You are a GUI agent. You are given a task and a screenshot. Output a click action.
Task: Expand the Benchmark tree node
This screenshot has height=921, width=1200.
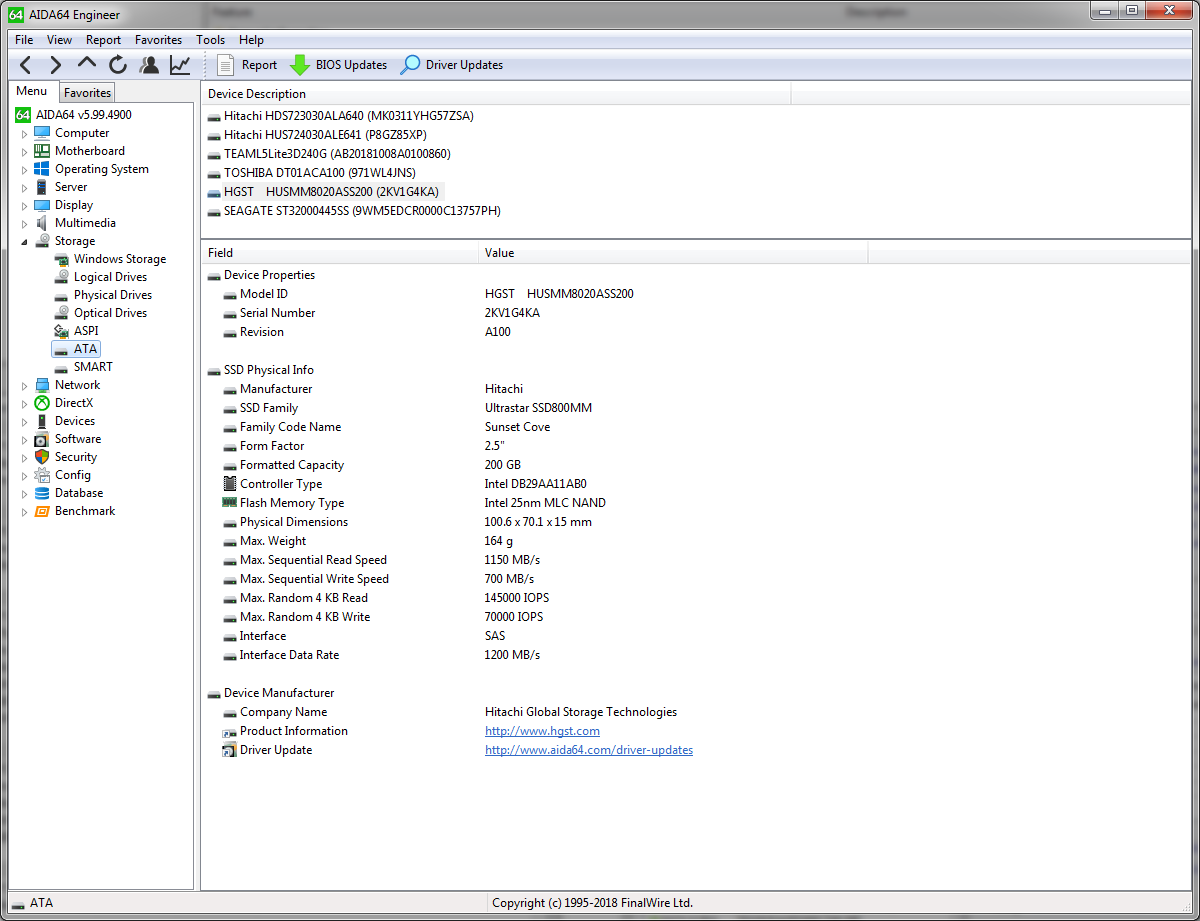pyautogui.click(x=25, y=512)
